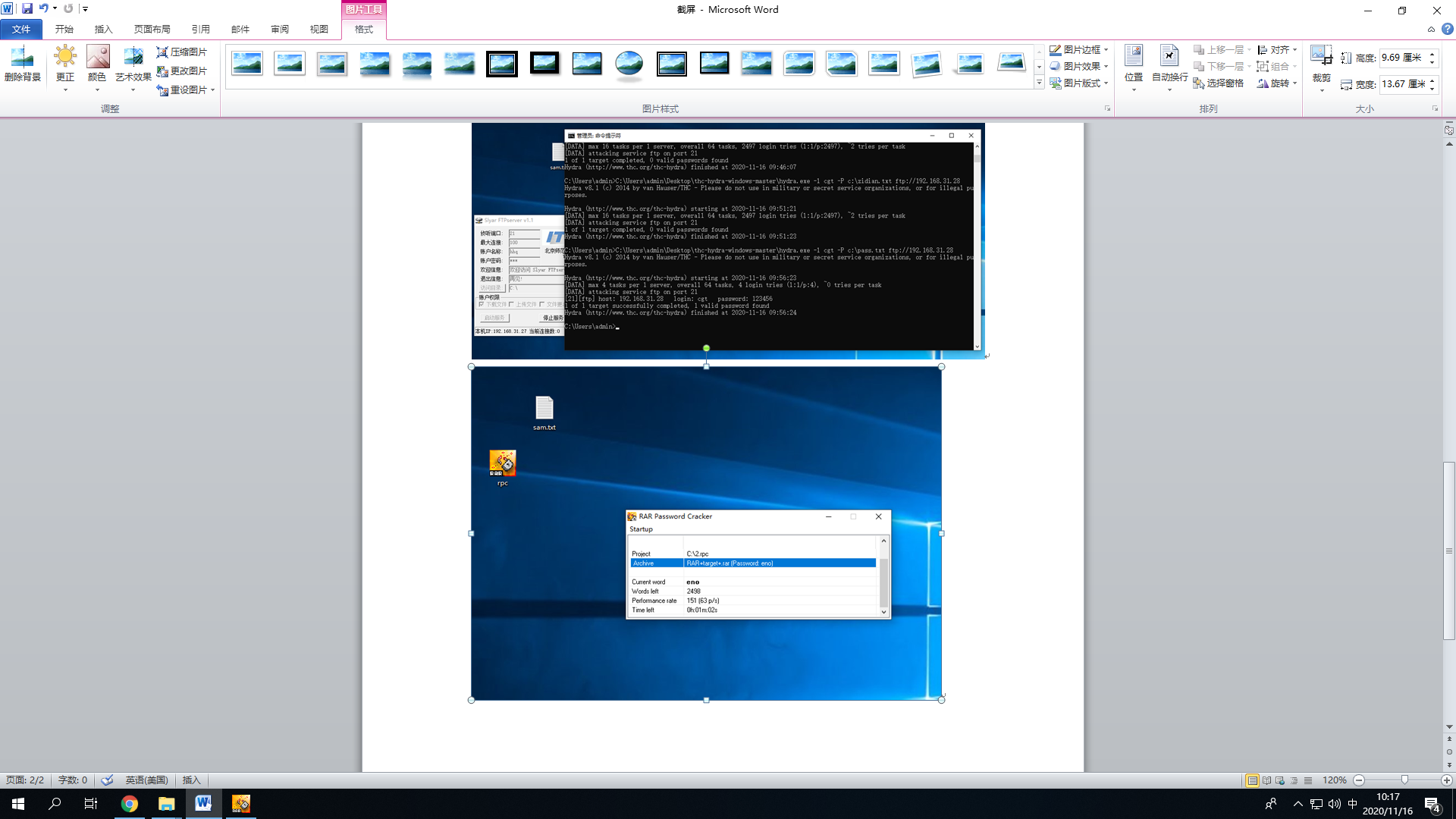Open the File (文件) tab

(21, 30)
